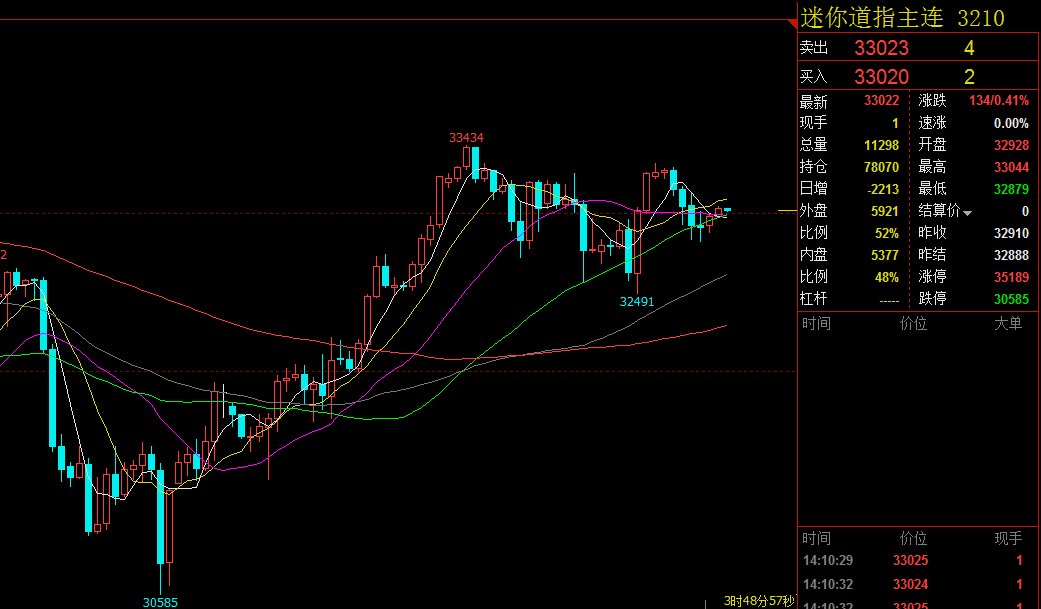Viewport: 1041px width, 609px height.
Task: Click the 总量 value 11298
Action: tap(881, 145)
